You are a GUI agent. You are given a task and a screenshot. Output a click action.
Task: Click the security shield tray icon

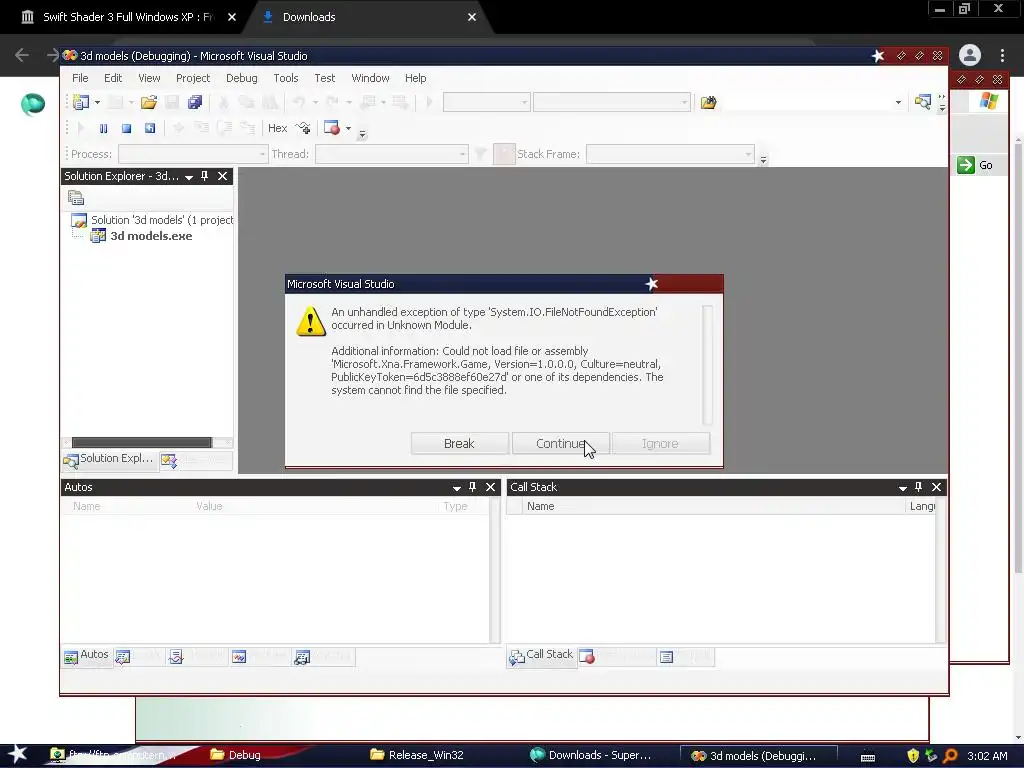pos(912,756)
